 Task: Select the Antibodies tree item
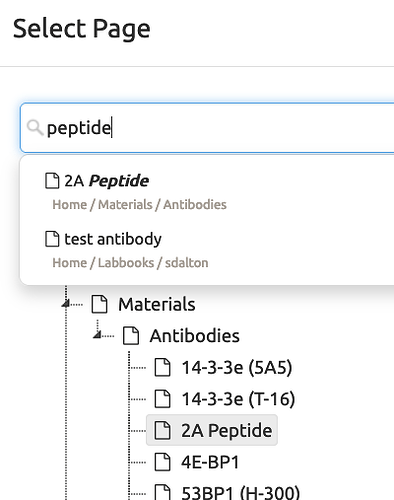point(195,336)
